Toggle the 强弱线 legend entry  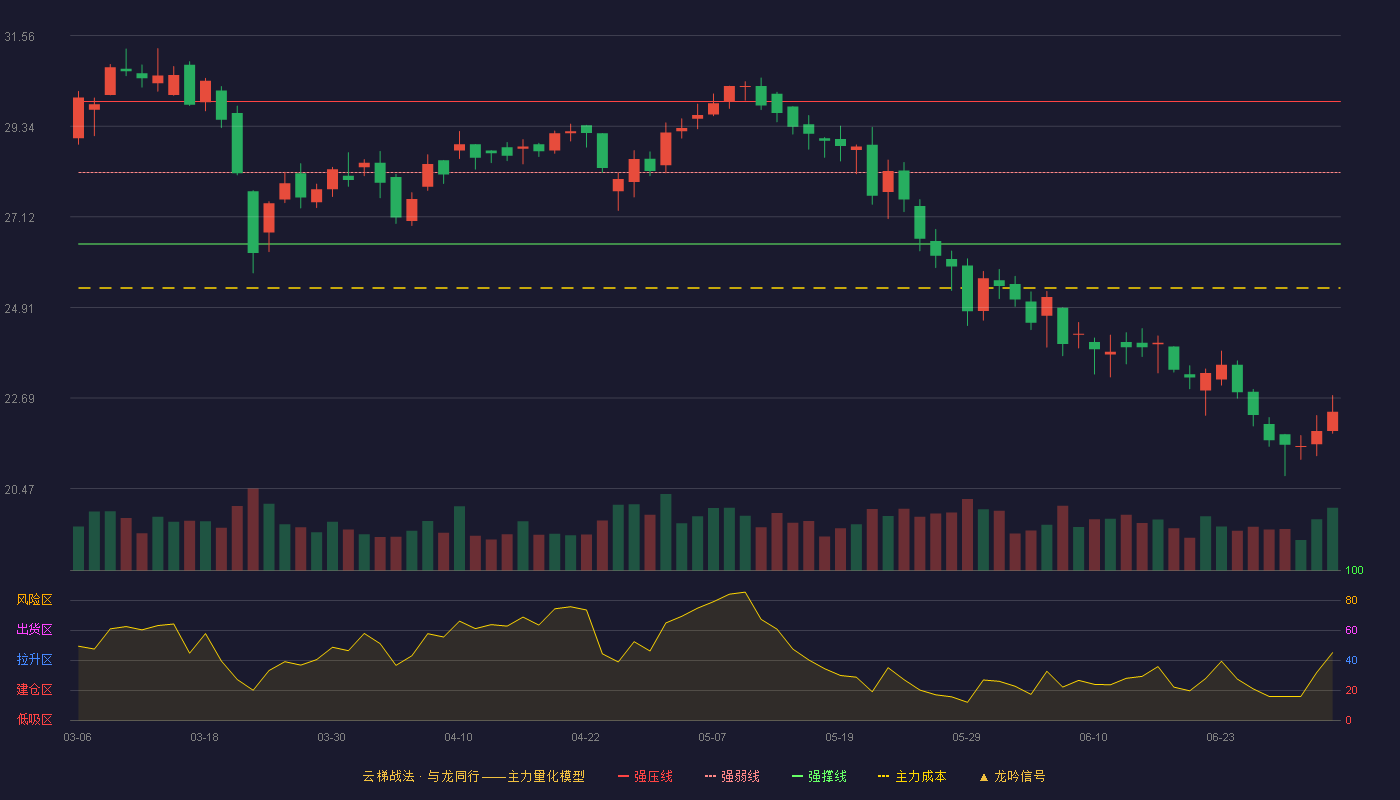click(732, 776)
